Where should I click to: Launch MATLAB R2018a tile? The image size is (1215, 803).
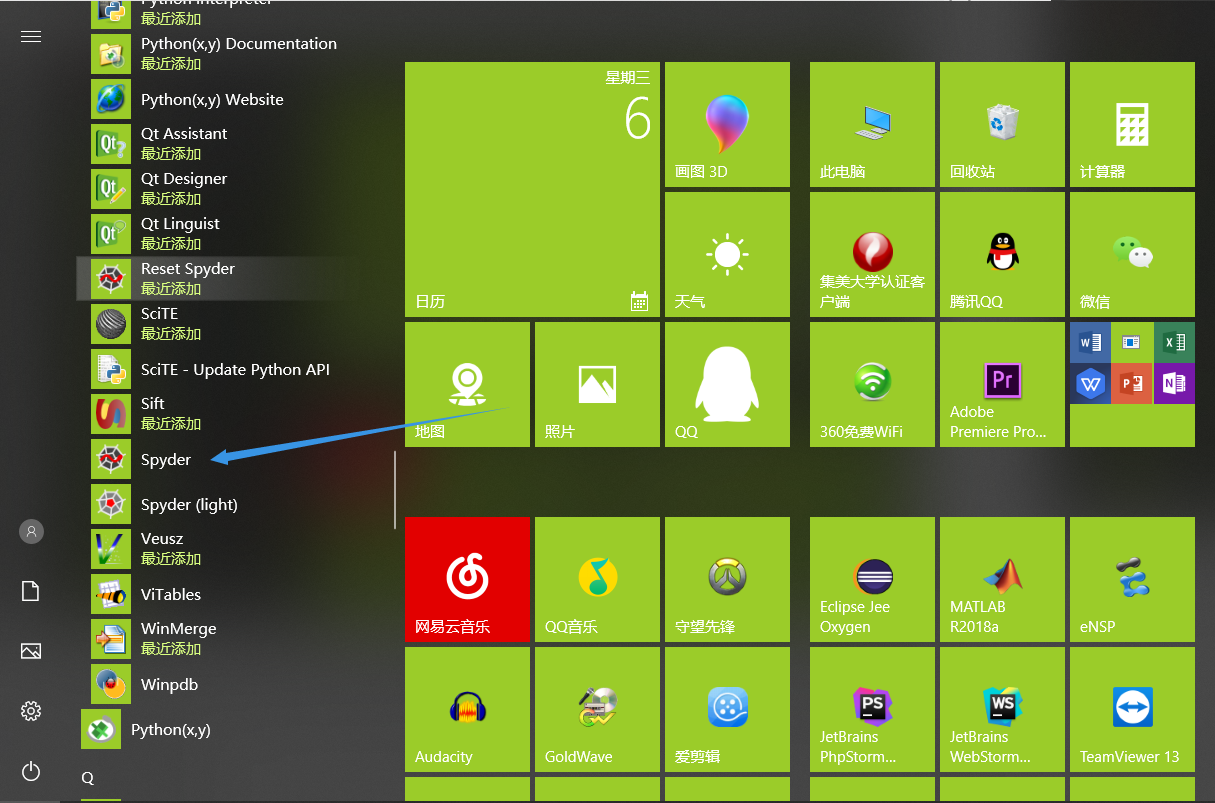[1002, 579]
